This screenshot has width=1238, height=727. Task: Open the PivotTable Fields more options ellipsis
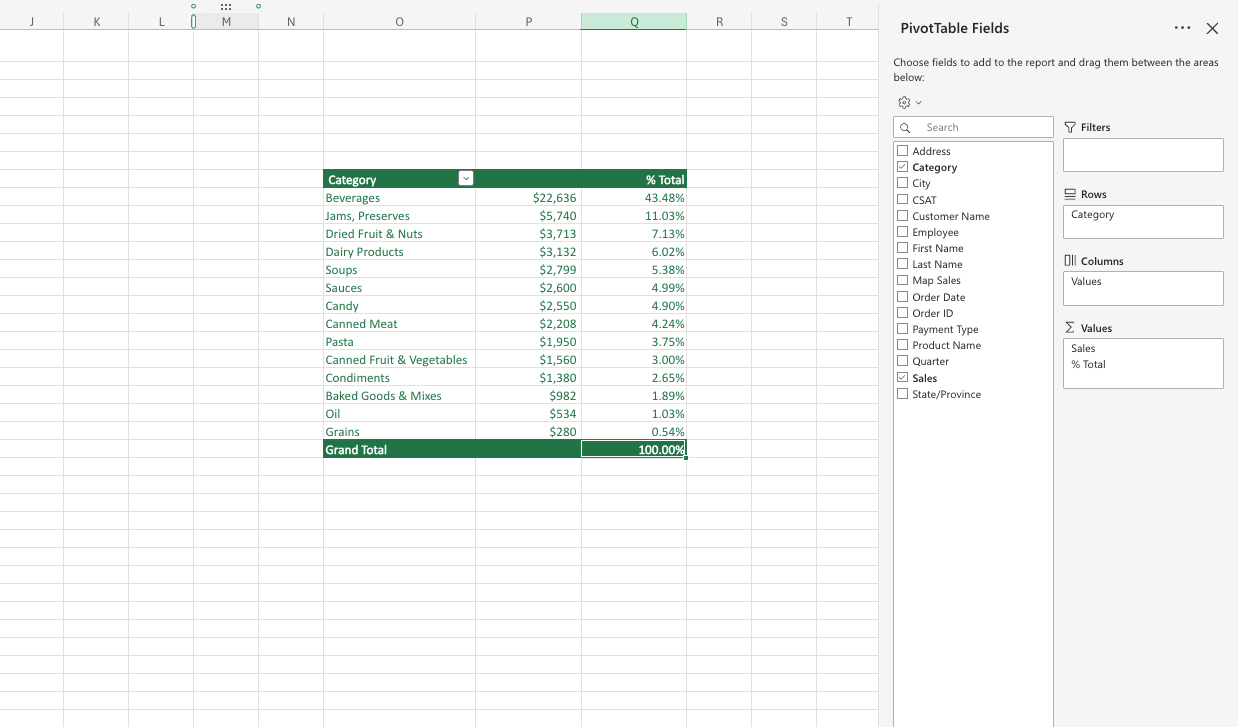point(1182,28)
